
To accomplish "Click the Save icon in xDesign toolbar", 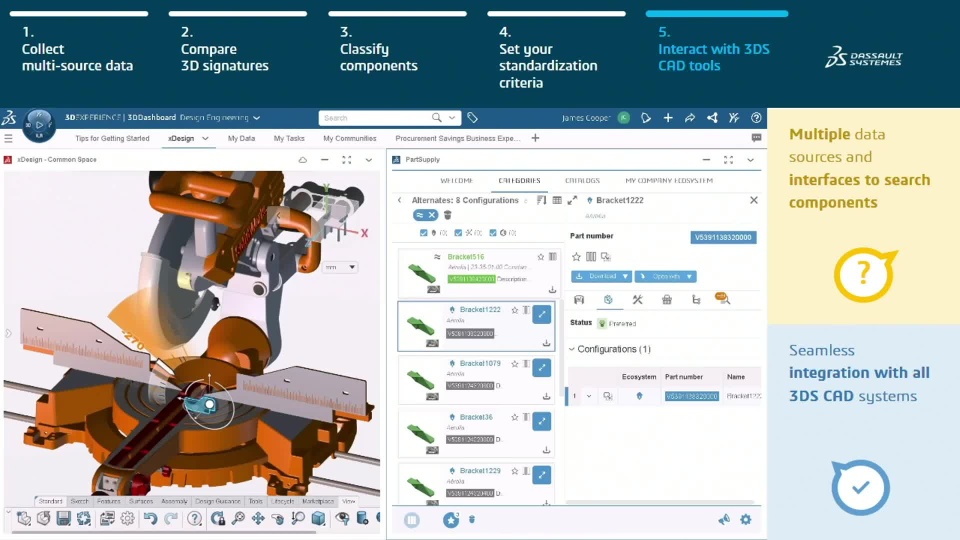I will point(64,519).
